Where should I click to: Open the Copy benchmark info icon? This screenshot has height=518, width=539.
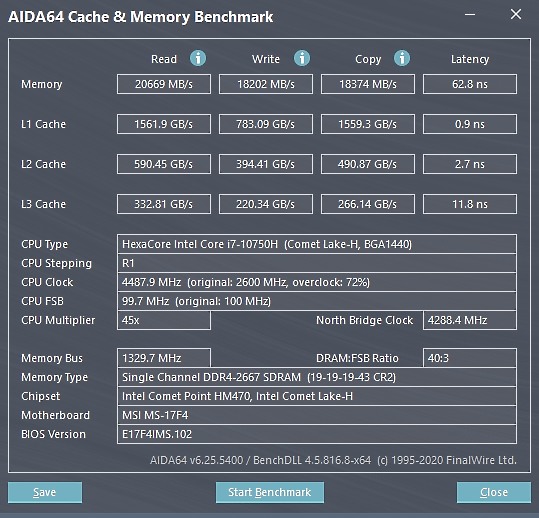coord(402,58)
